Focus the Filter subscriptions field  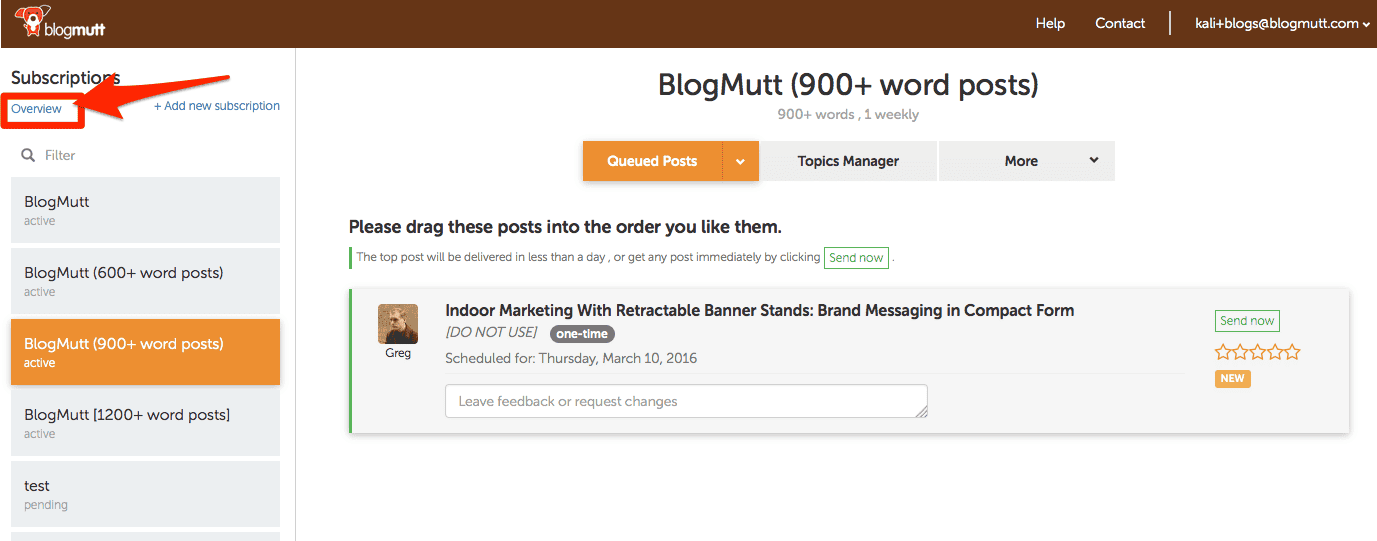146,155
